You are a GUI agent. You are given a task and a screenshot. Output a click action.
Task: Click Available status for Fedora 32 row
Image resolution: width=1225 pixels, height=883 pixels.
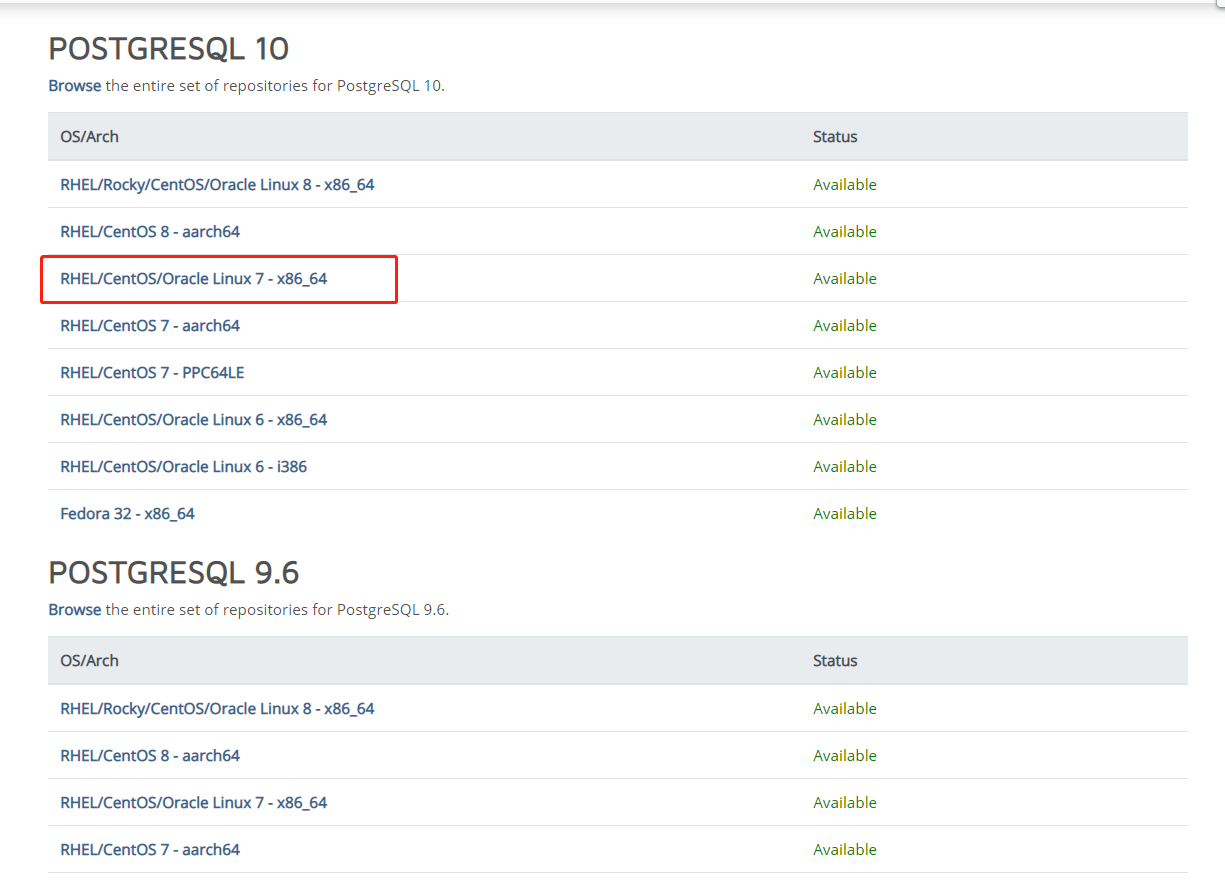(x=845, y=514)
